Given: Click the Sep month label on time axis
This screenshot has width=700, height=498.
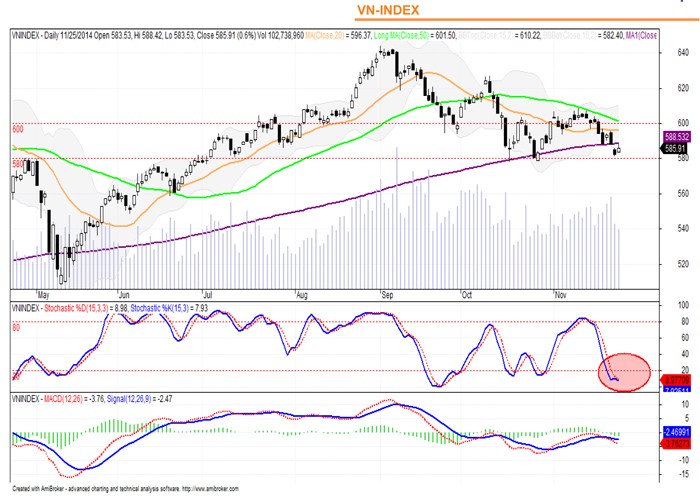Looking at the screenshot, I should [x=387, y=296].
